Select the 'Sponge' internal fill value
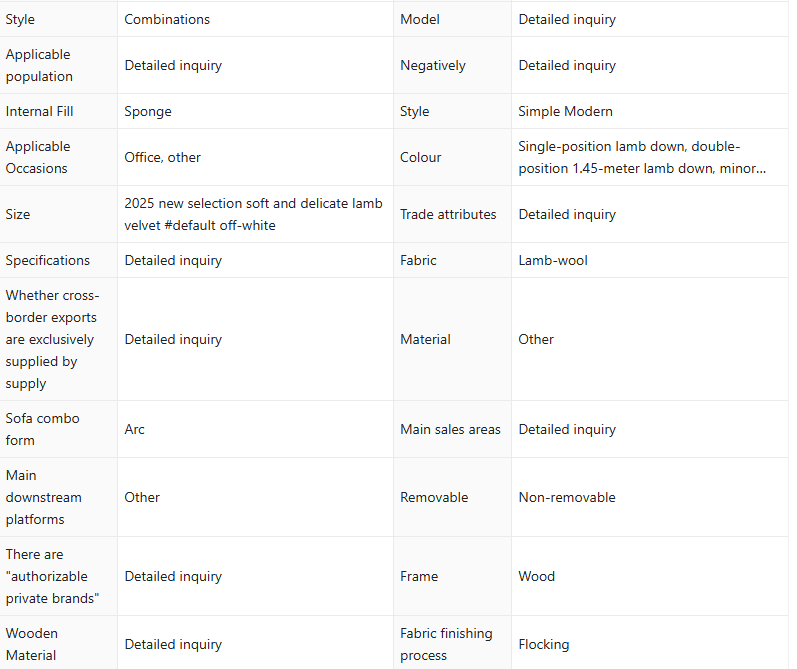Viewport: 797px width, 669px height. coord(148,111)
